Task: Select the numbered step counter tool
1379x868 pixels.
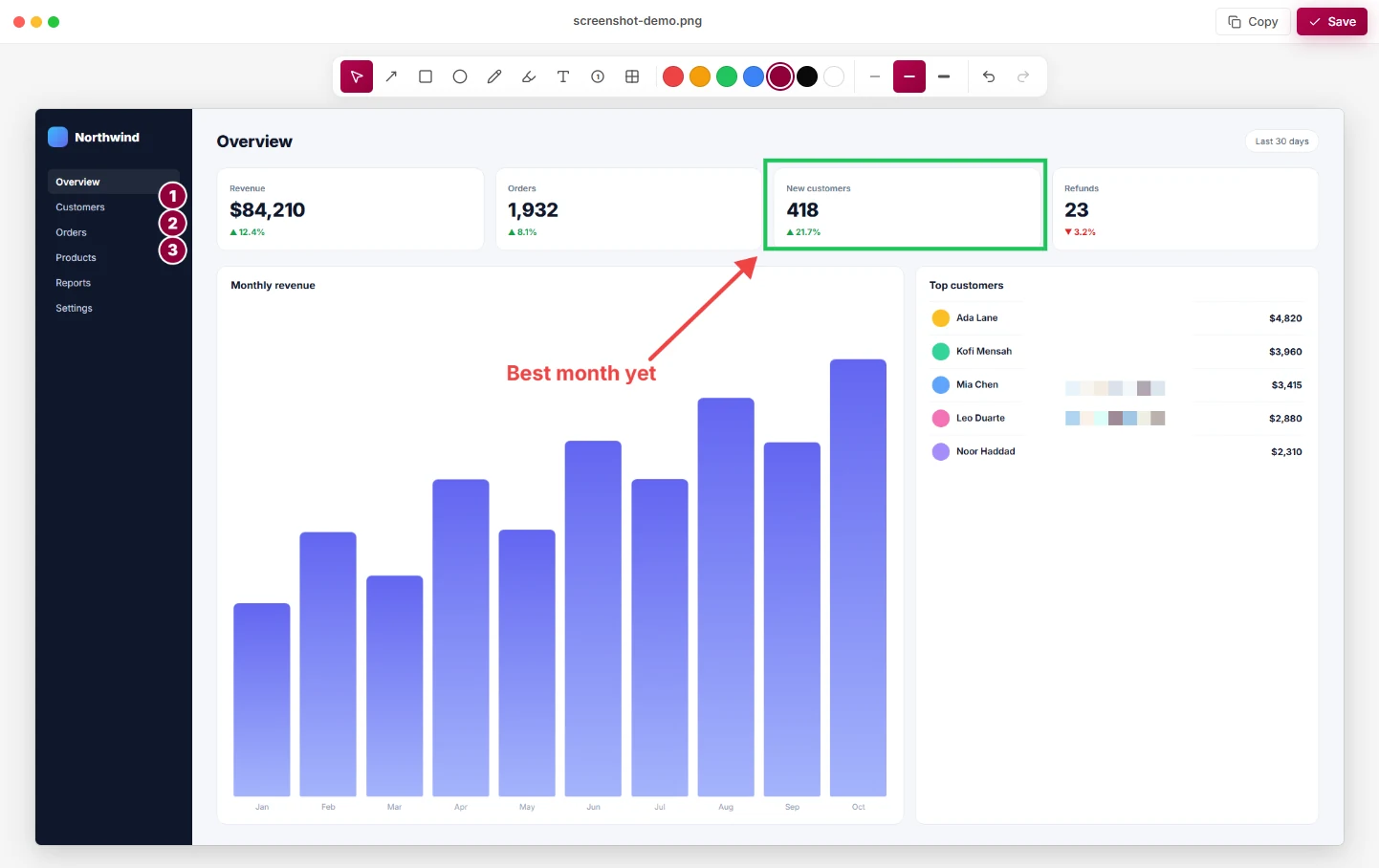Action: 598,76
